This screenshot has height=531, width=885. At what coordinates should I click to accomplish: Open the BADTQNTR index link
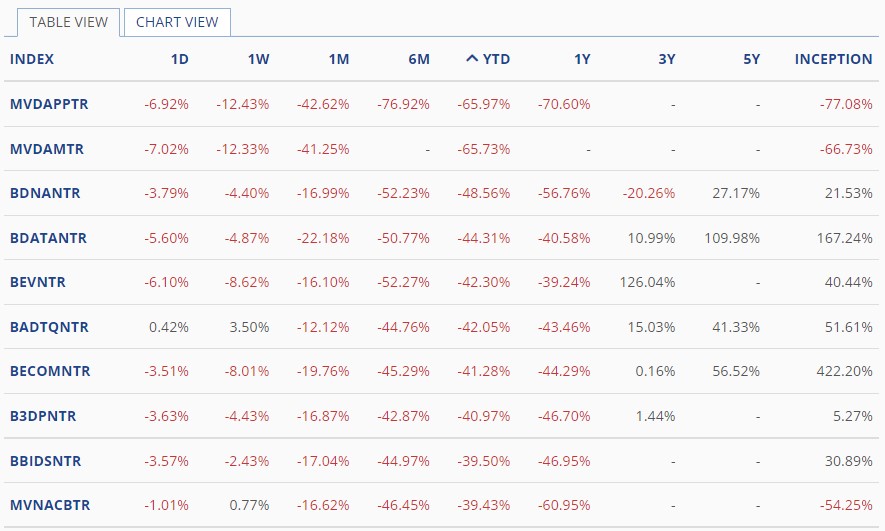click(x=49, y=327)
